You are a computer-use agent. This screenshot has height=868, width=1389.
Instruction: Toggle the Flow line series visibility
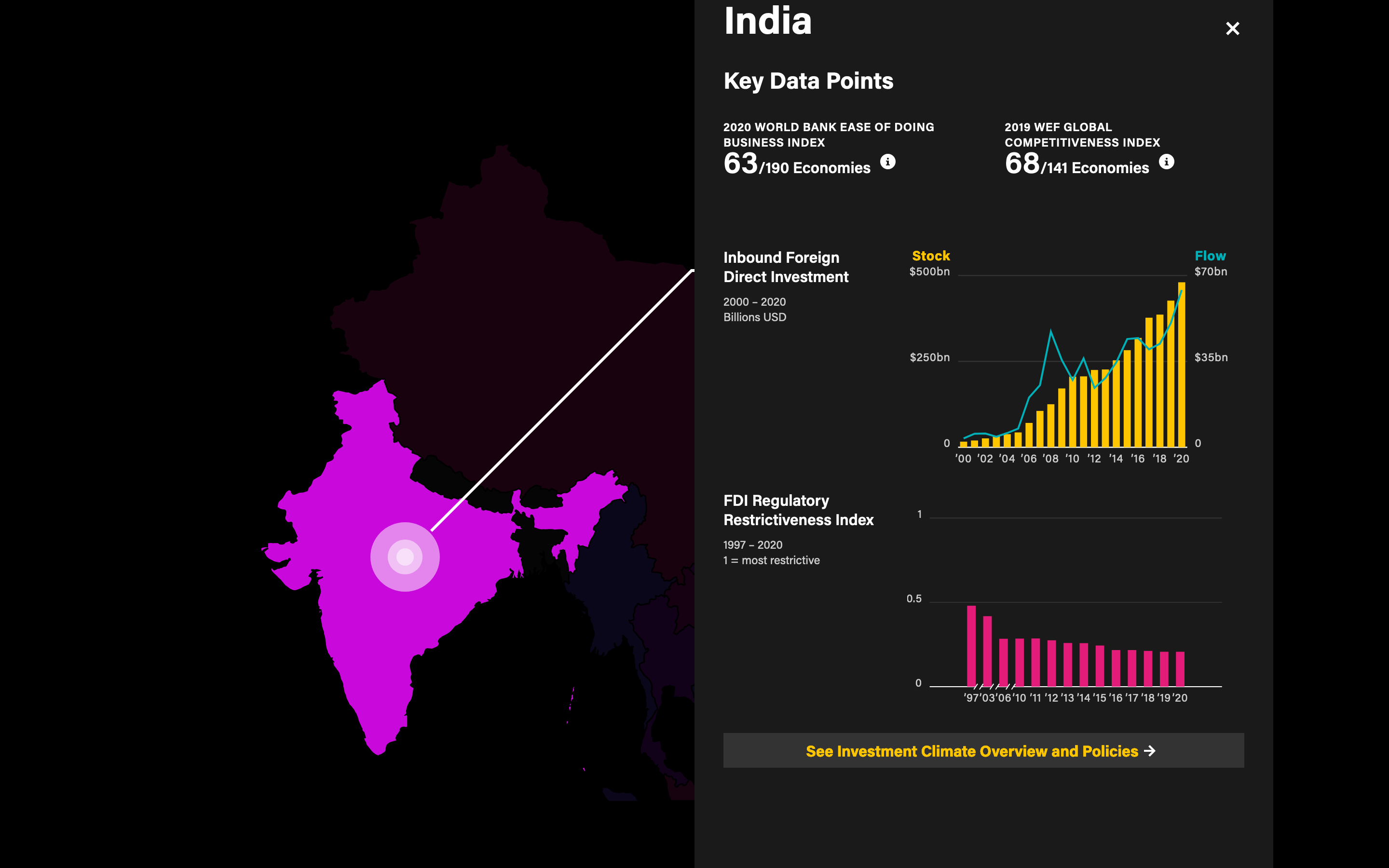[x=1210, y=256]
